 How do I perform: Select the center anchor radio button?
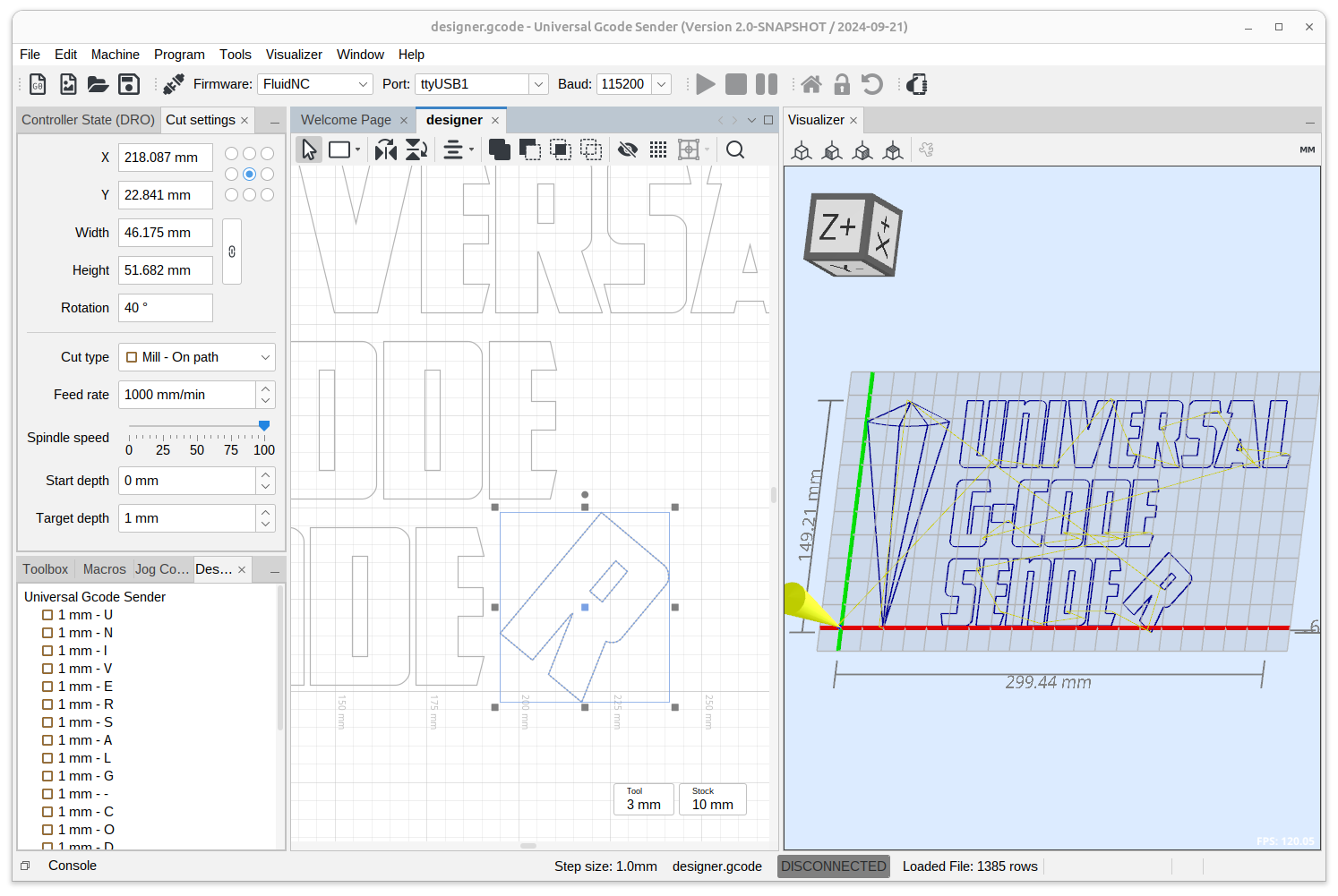click(249, 174)
